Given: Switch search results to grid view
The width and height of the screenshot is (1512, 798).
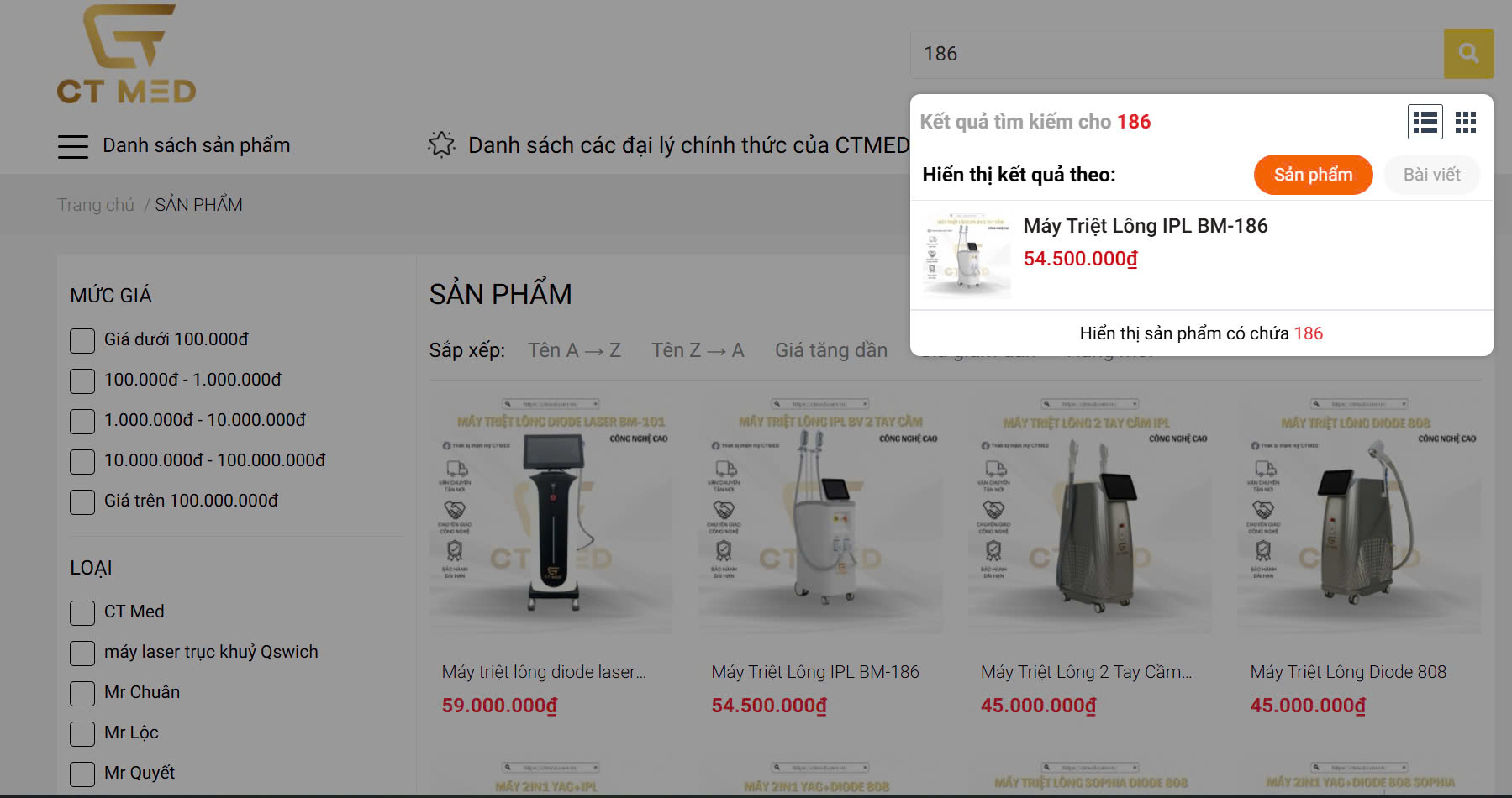Looking at the screenshot, I should coord(1466,123).
